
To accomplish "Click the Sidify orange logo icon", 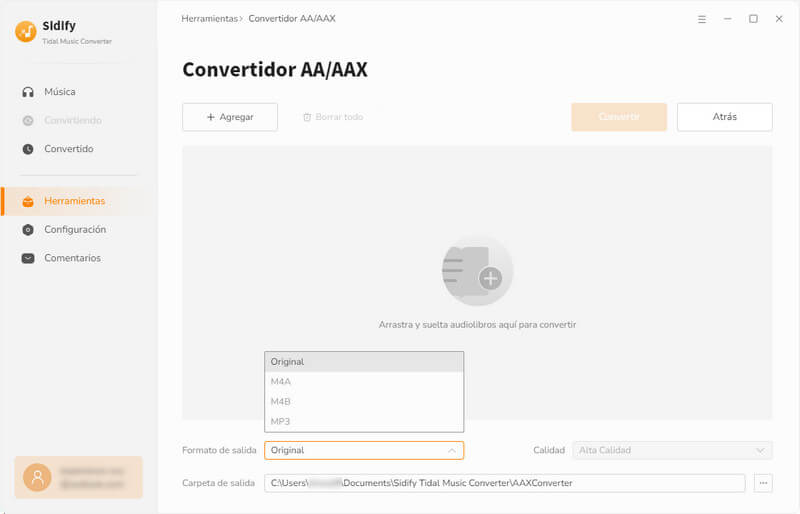I will [26, 32].
